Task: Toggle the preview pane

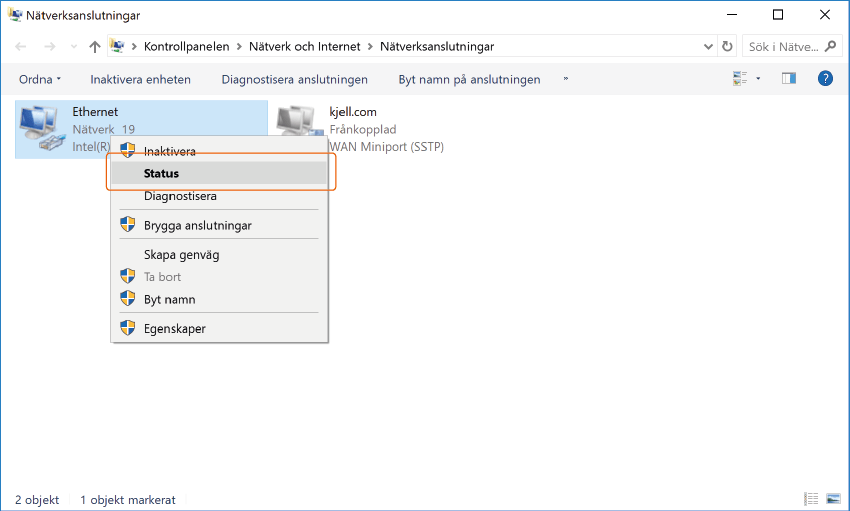Action: pos(789,79)
